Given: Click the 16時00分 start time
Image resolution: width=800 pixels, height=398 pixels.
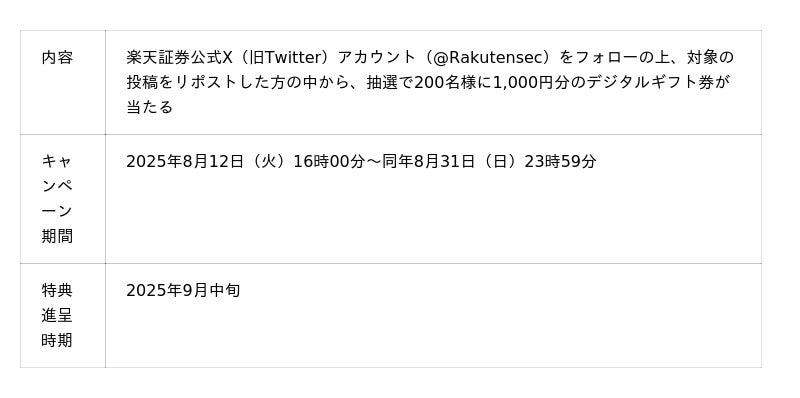Looking at the screenshot, I should 329,162.
